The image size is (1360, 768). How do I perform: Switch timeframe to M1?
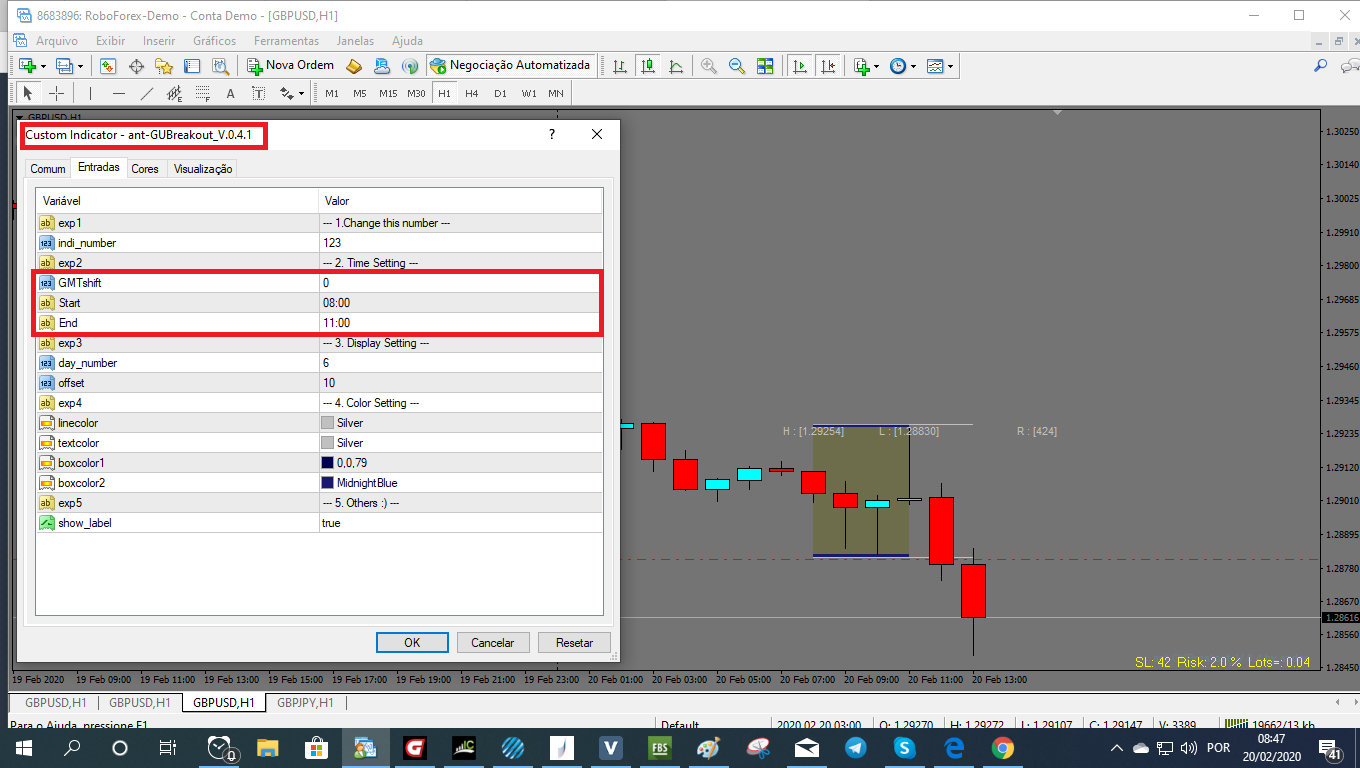coord(332,93)
